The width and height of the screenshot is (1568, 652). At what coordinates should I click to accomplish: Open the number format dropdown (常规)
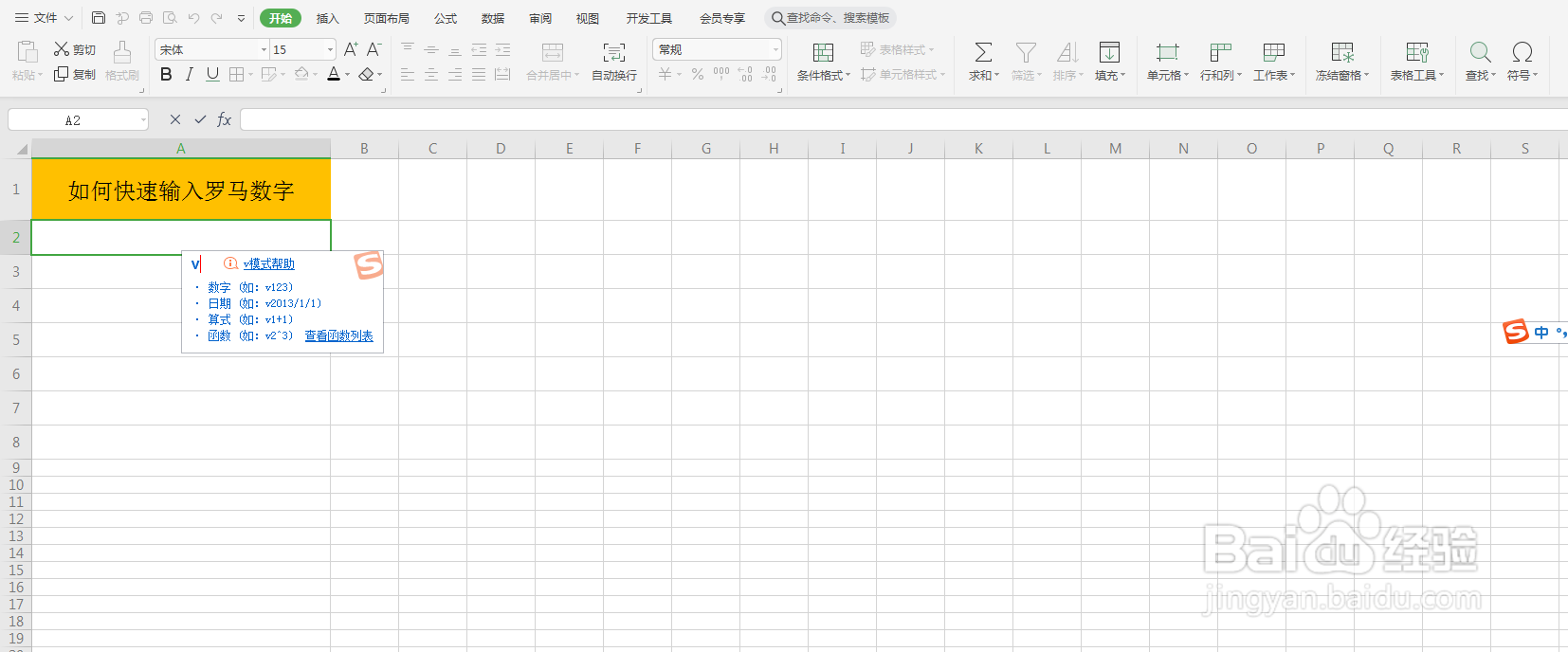coord(775,49)
